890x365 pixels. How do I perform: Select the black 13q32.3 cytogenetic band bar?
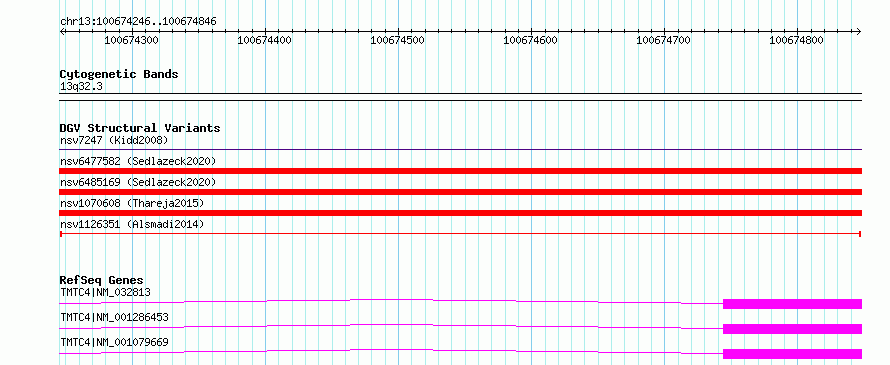(x=460, y=97)
